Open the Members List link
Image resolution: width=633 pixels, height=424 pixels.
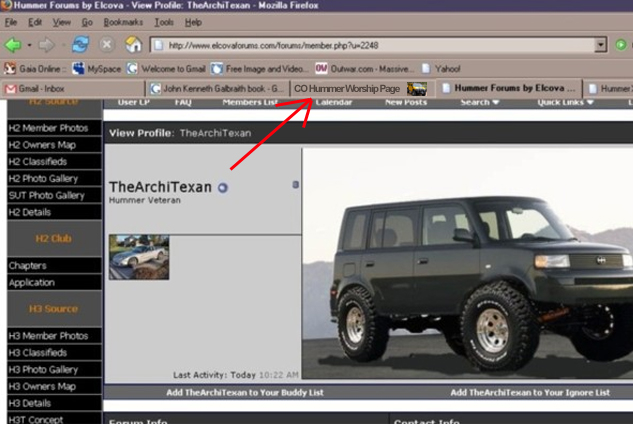[250, 103]
